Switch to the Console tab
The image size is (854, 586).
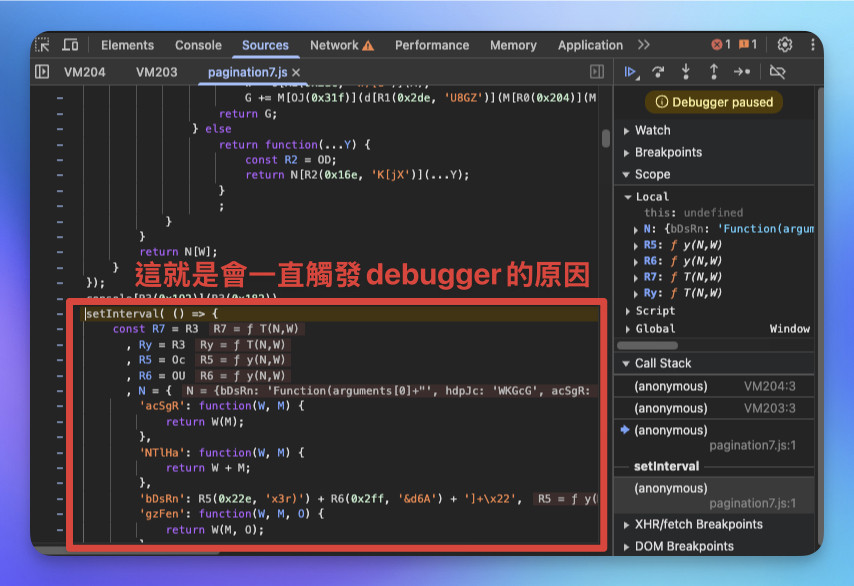pos(198,45)
